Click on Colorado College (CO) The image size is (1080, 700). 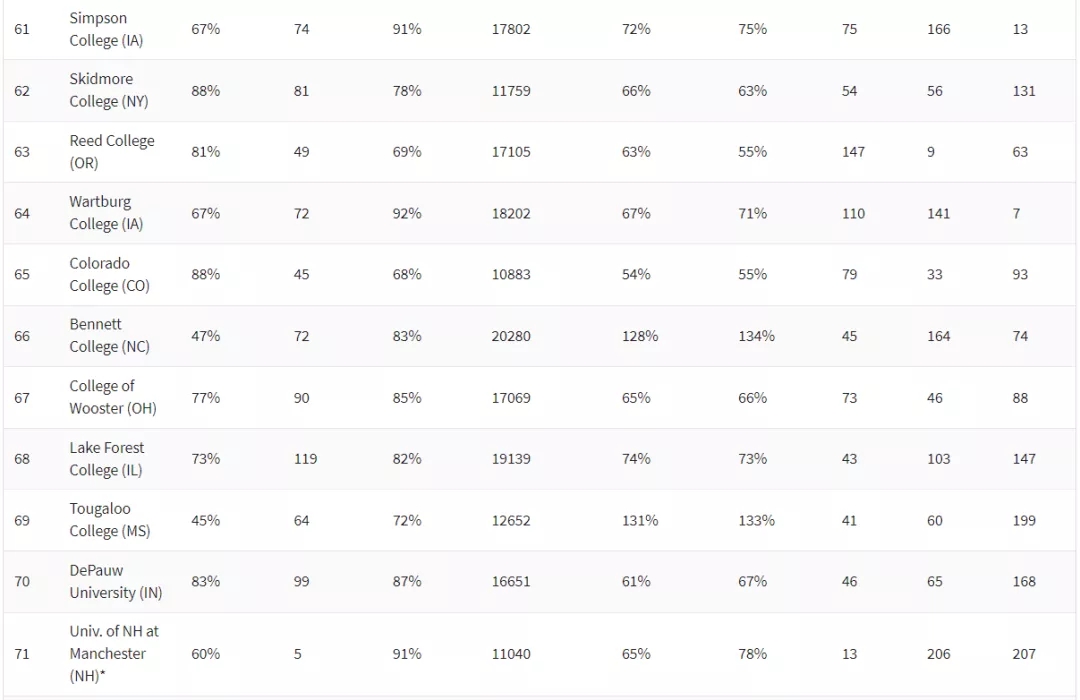(108, 274)
